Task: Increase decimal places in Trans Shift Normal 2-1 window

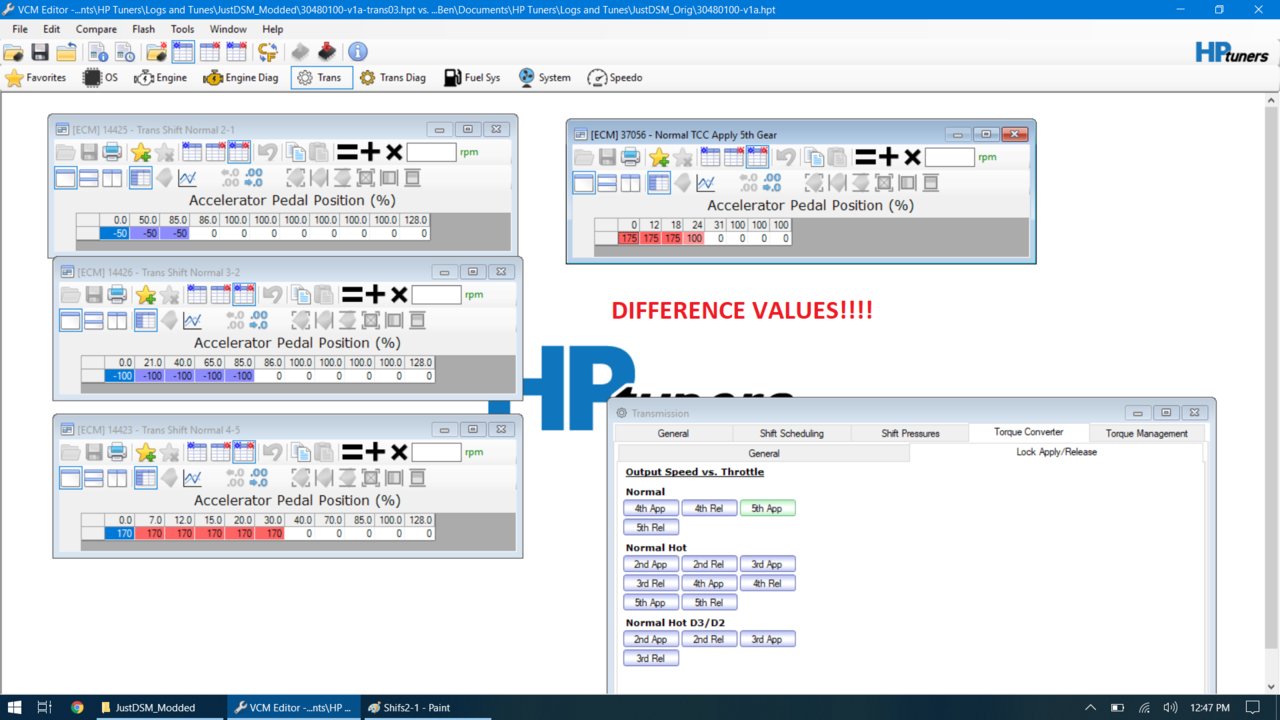Action: pos(254,177)
